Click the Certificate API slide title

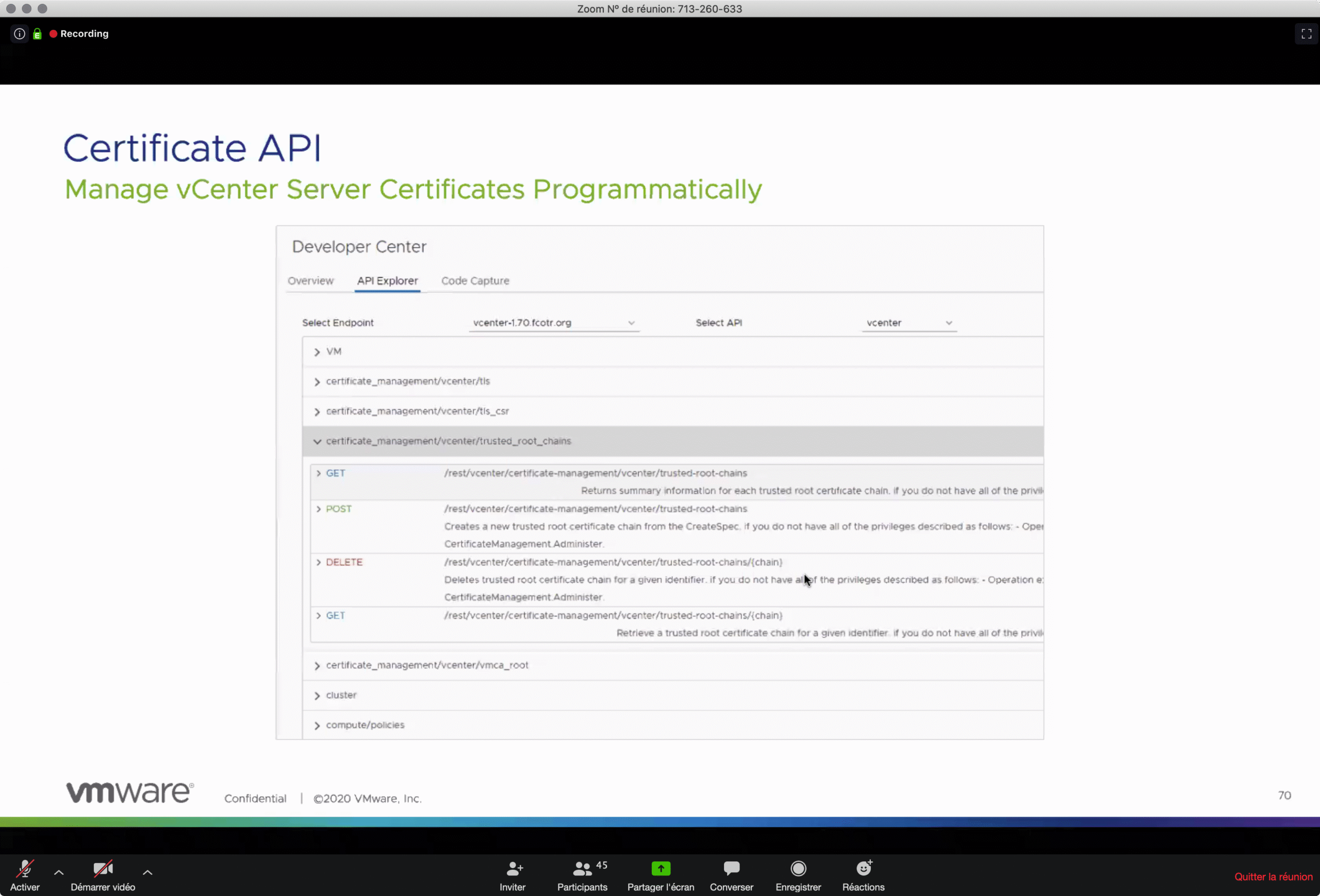(192, 147)
